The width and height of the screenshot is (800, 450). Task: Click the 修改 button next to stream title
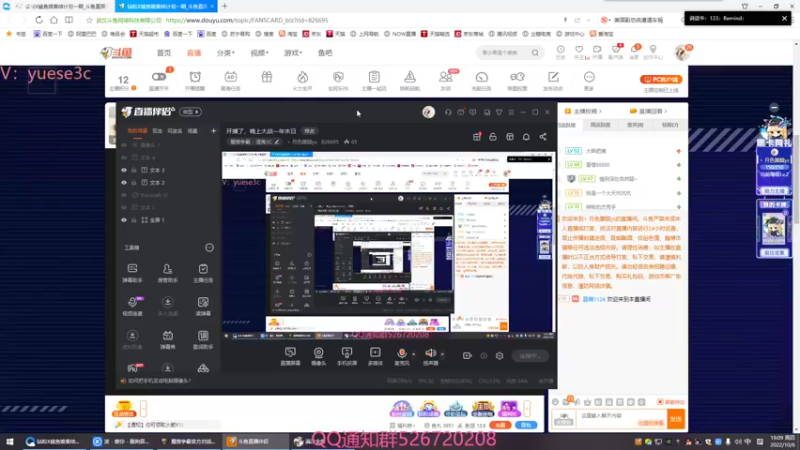309,131
